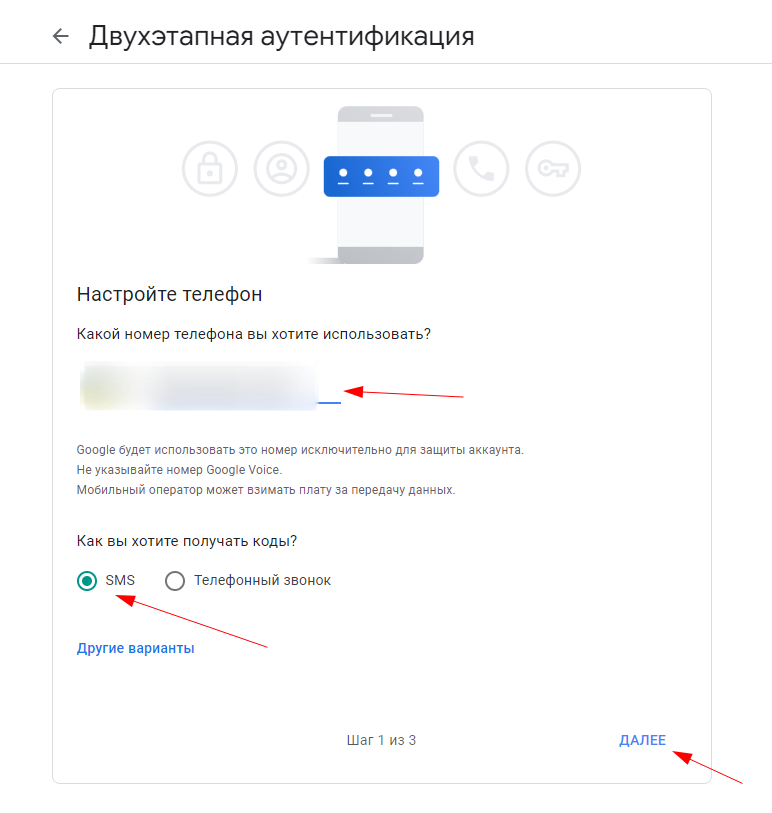Image resolution: width=772 pixels, height=813 pixels.
Task: Click the SMS option label
Action: pos(120,580)
